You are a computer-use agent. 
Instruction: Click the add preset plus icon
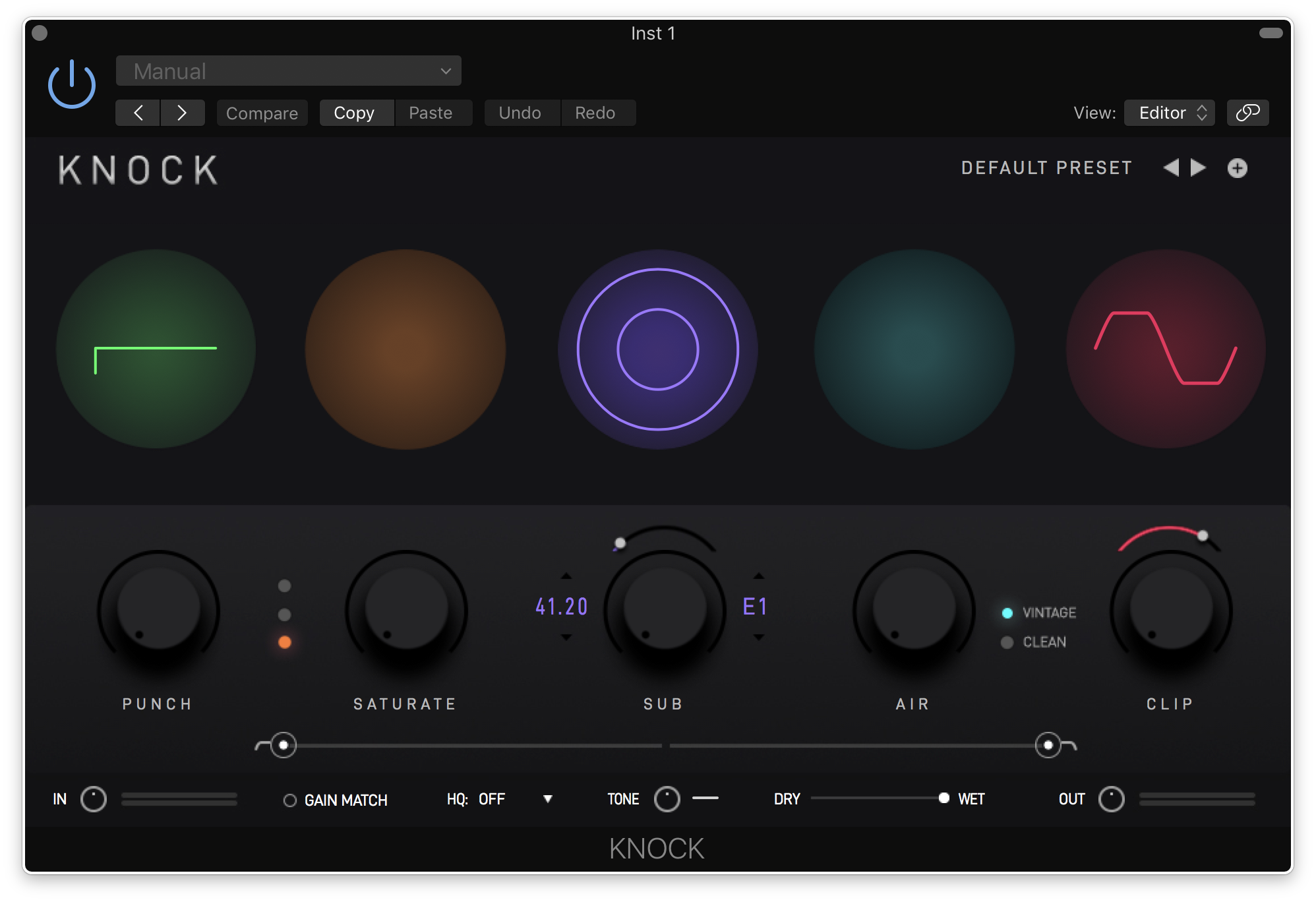(x=1237, y=168)
